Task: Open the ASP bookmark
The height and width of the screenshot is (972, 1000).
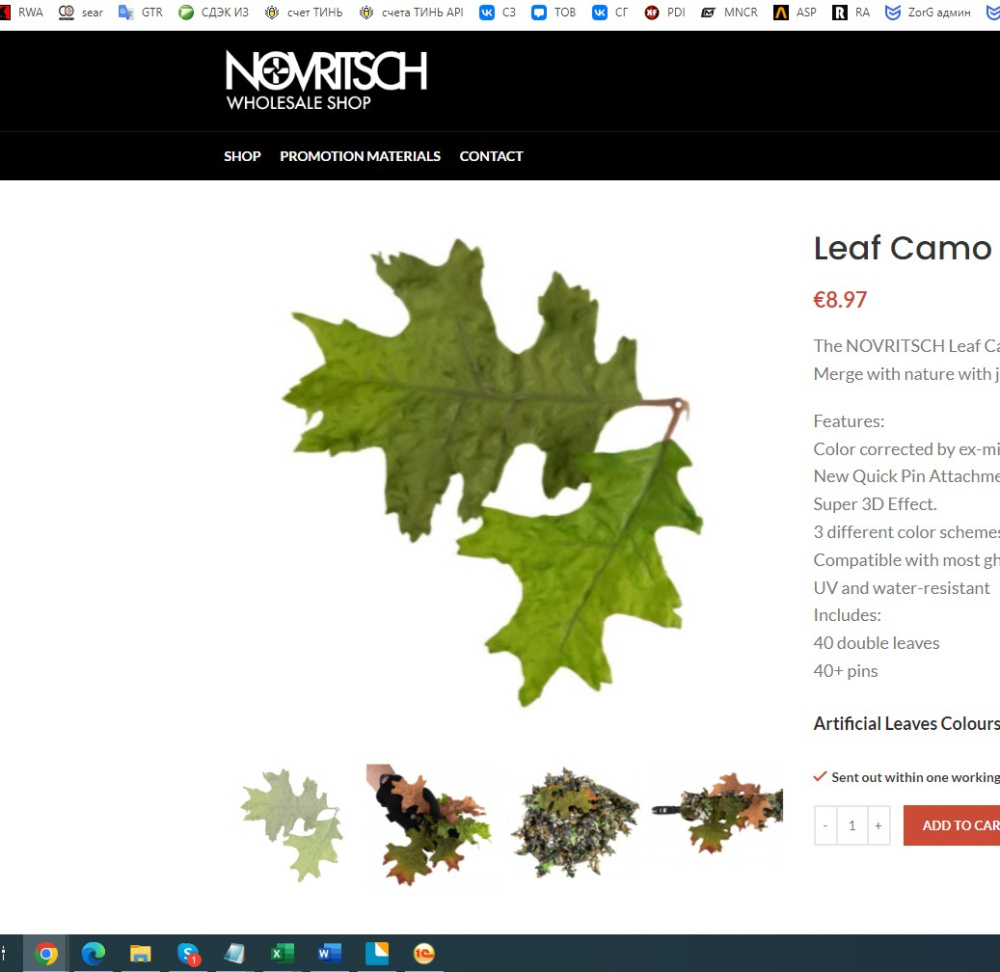Action: [x=795, y=12]
